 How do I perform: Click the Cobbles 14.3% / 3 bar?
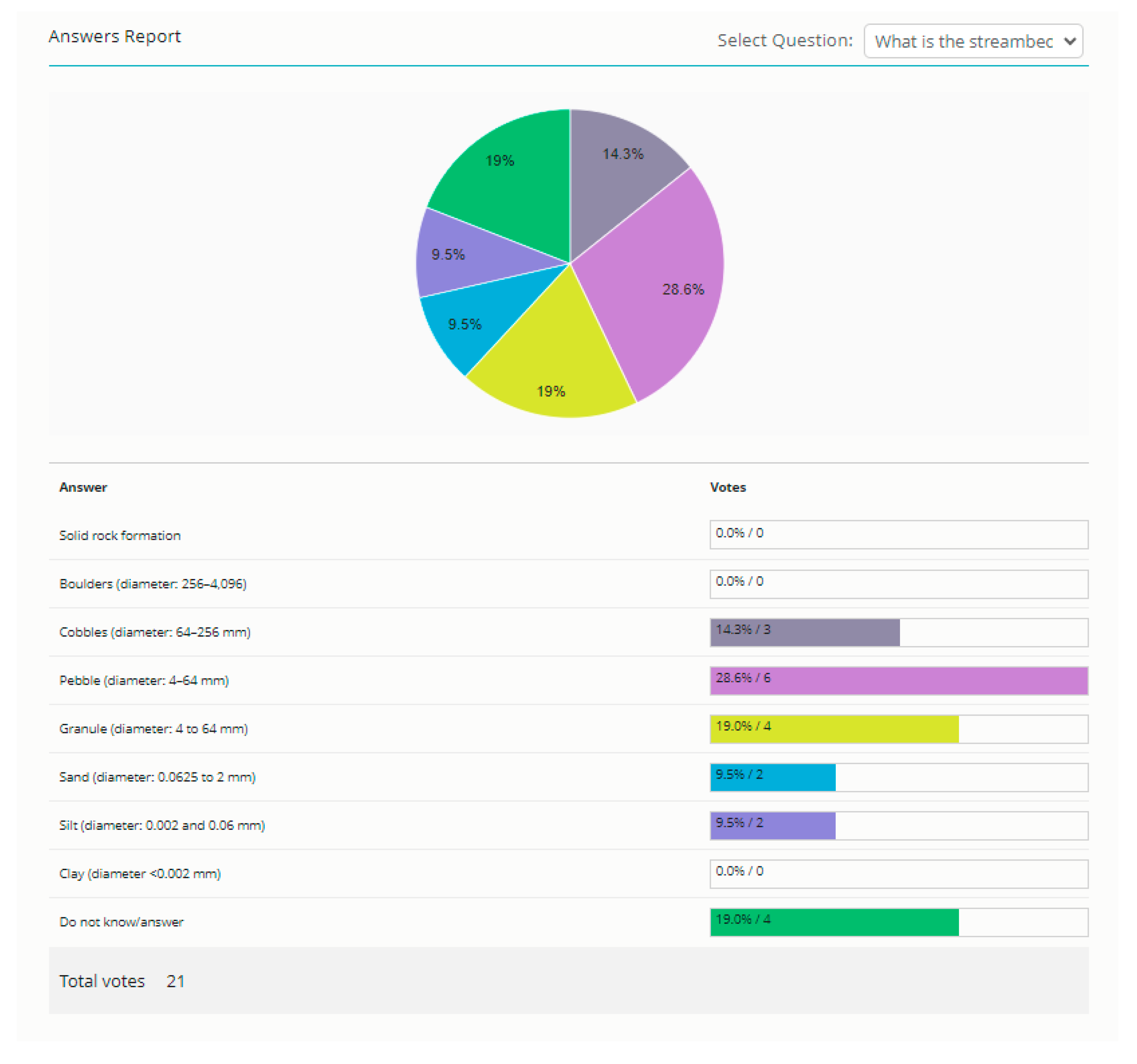tap(805, 633)
